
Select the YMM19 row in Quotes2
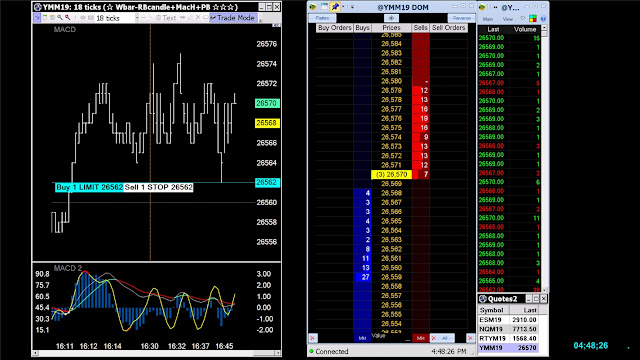[508, 348]
